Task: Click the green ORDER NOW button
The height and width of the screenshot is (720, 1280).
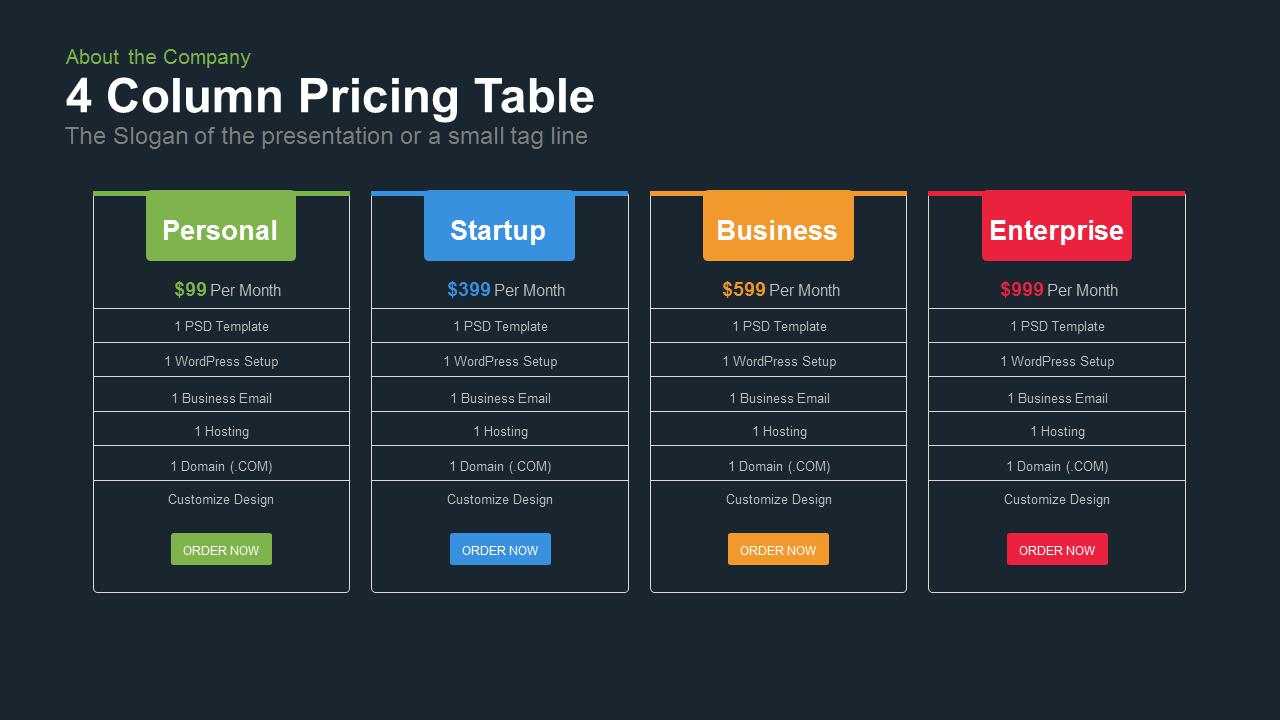Action: [x=221, y=549]
